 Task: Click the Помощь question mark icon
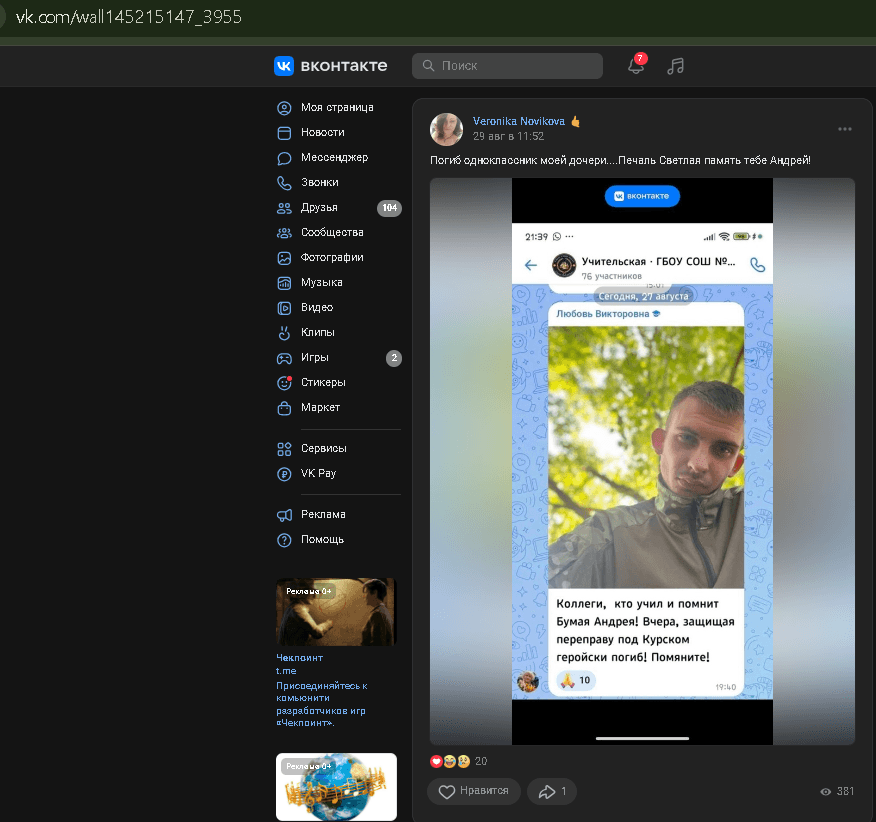pyautogui.click(x=284, y=540)
